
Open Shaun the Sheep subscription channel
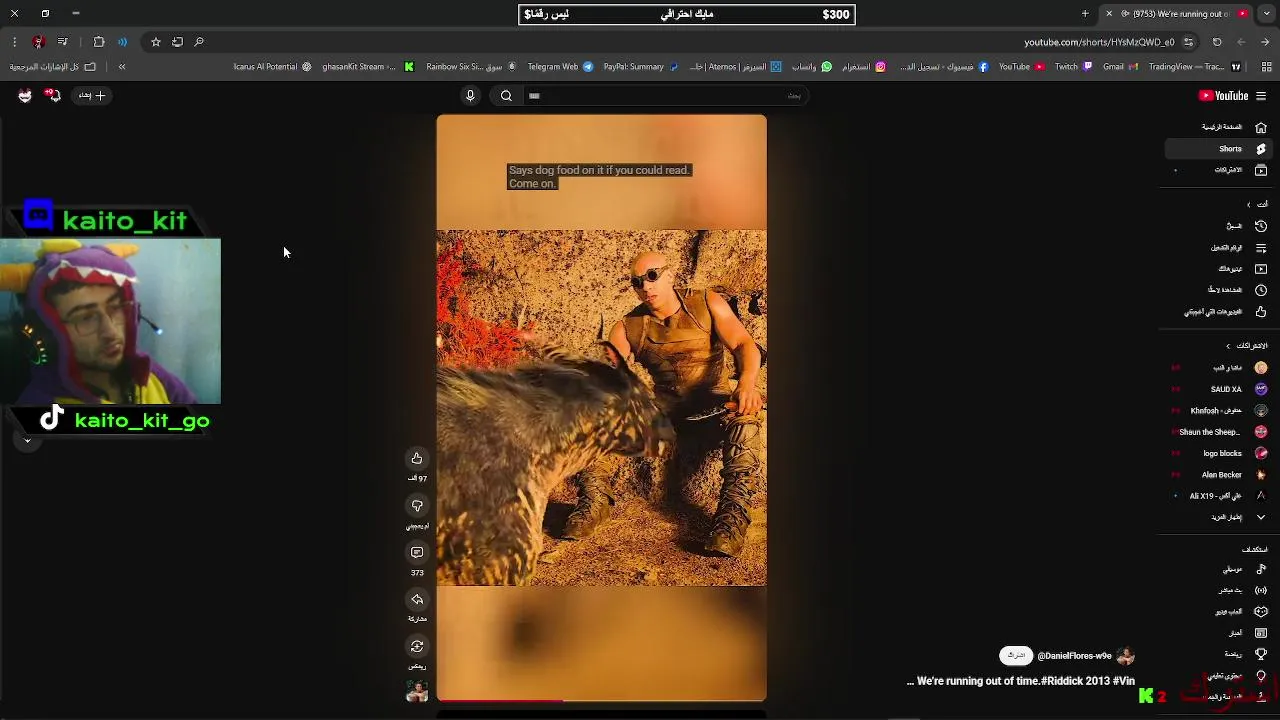[1221, 432]
